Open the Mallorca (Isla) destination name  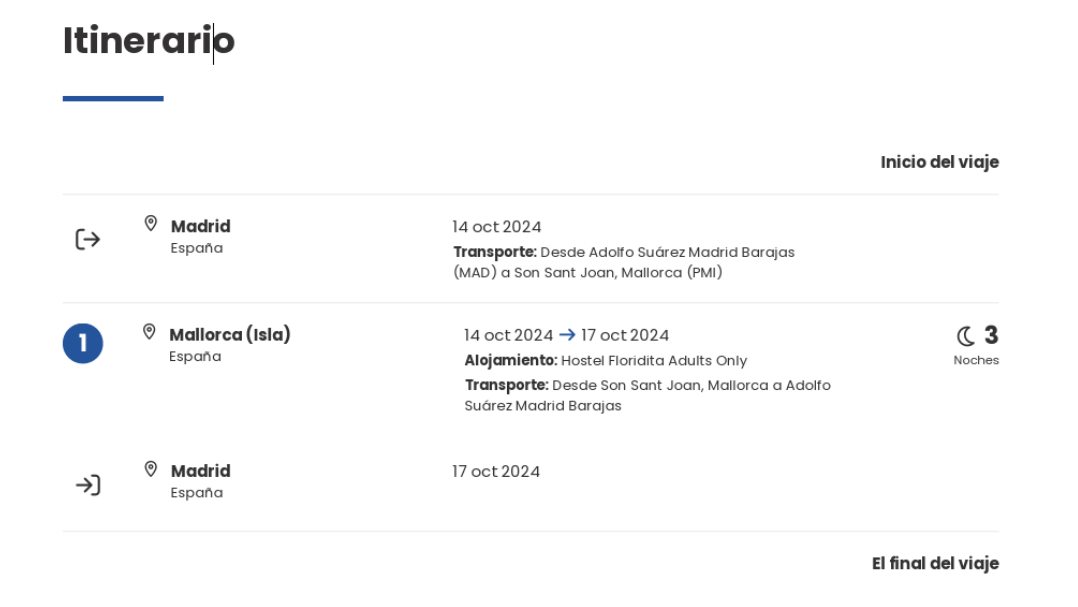pos(230,335)
